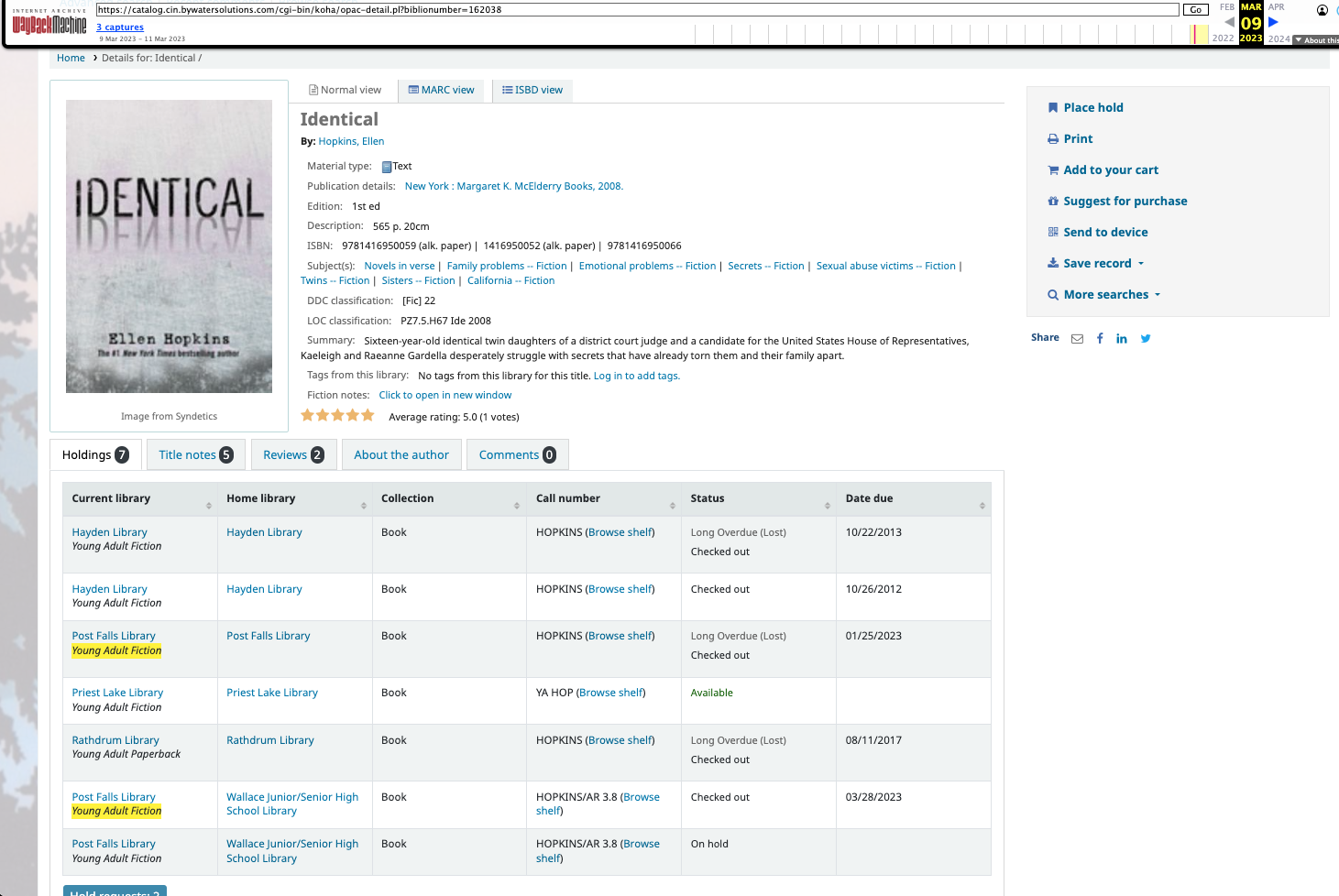
Task: Open subject Sexual abuse victims -- Fiction
Action: (885, 266)
